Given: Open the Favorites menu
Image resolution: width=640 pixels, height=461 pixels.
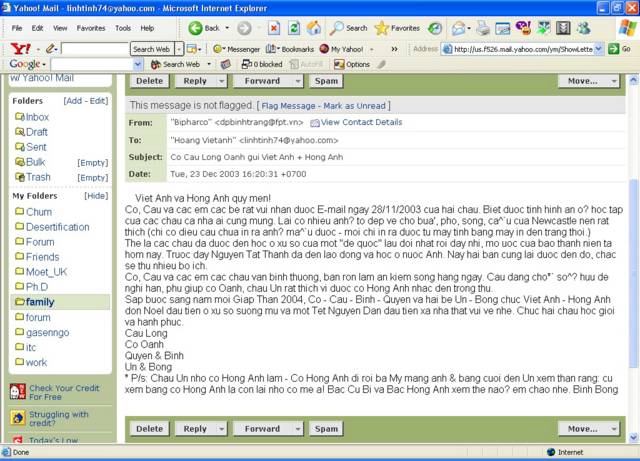Looking at the screenshot, I should 91,28.
